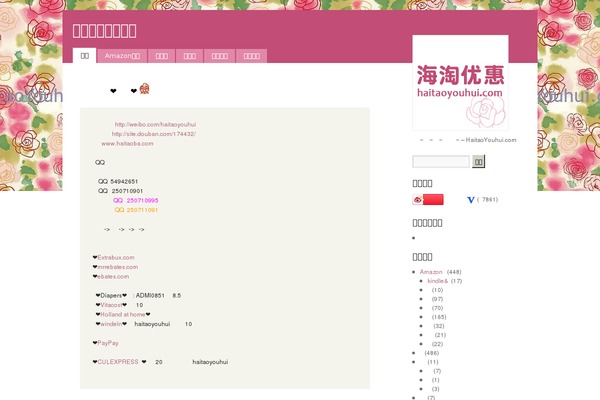Click the category count (22) entry
Image resolution: width=600 pixels, height=400 pixels.
(437, 344)
